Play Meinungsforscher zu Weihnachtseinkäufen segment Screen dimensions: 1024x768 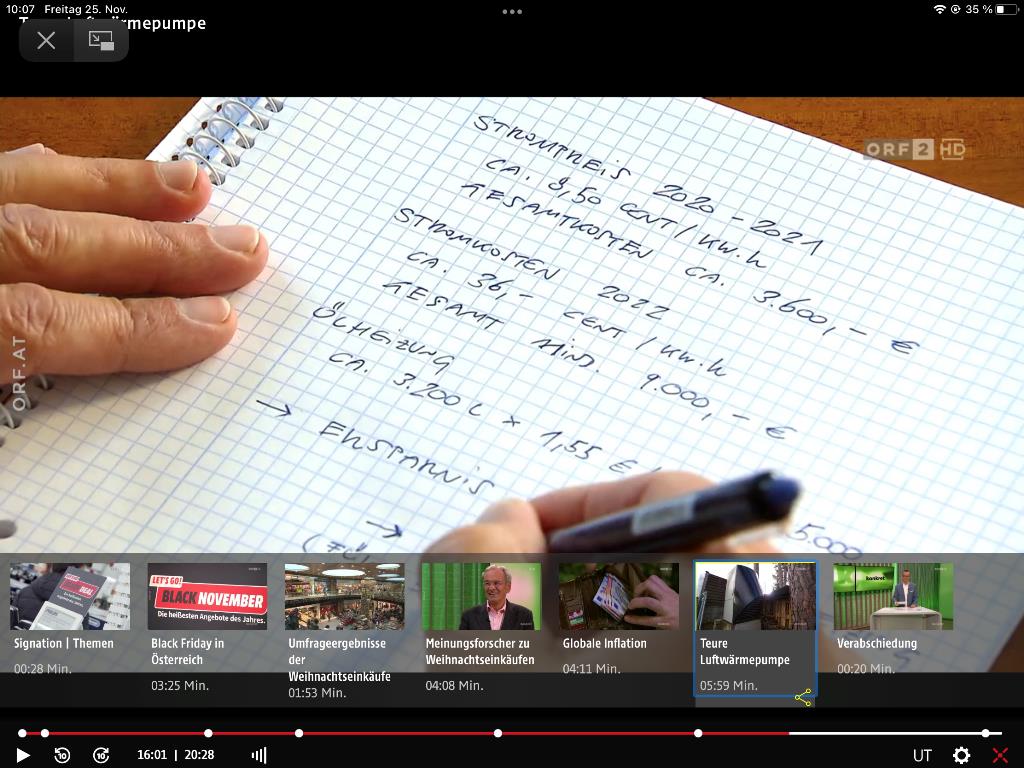[x=481, y=596]
